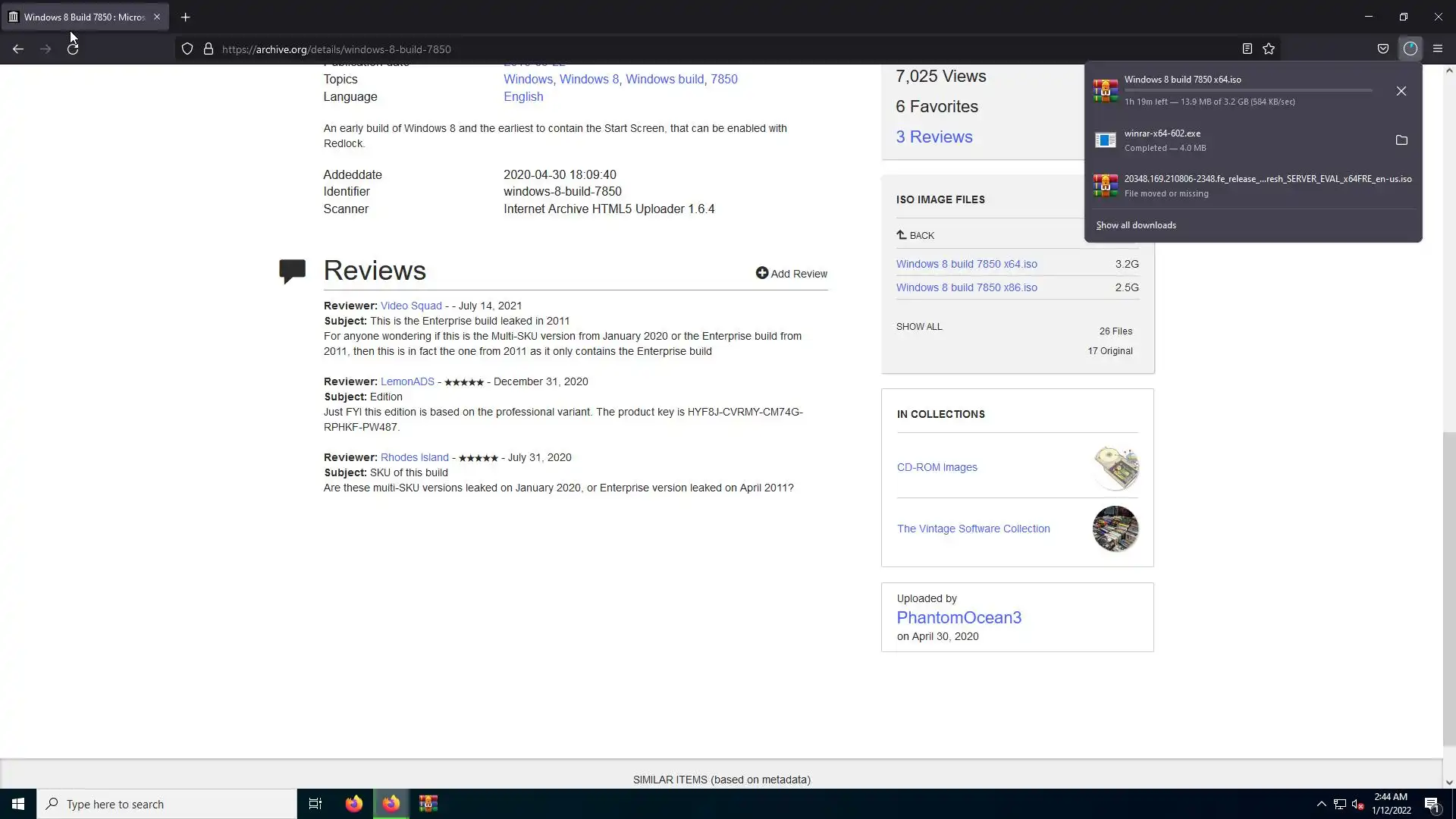
Task: Cancel the Windows 8 x64 ISO download
Action: tap(1401, 91)
